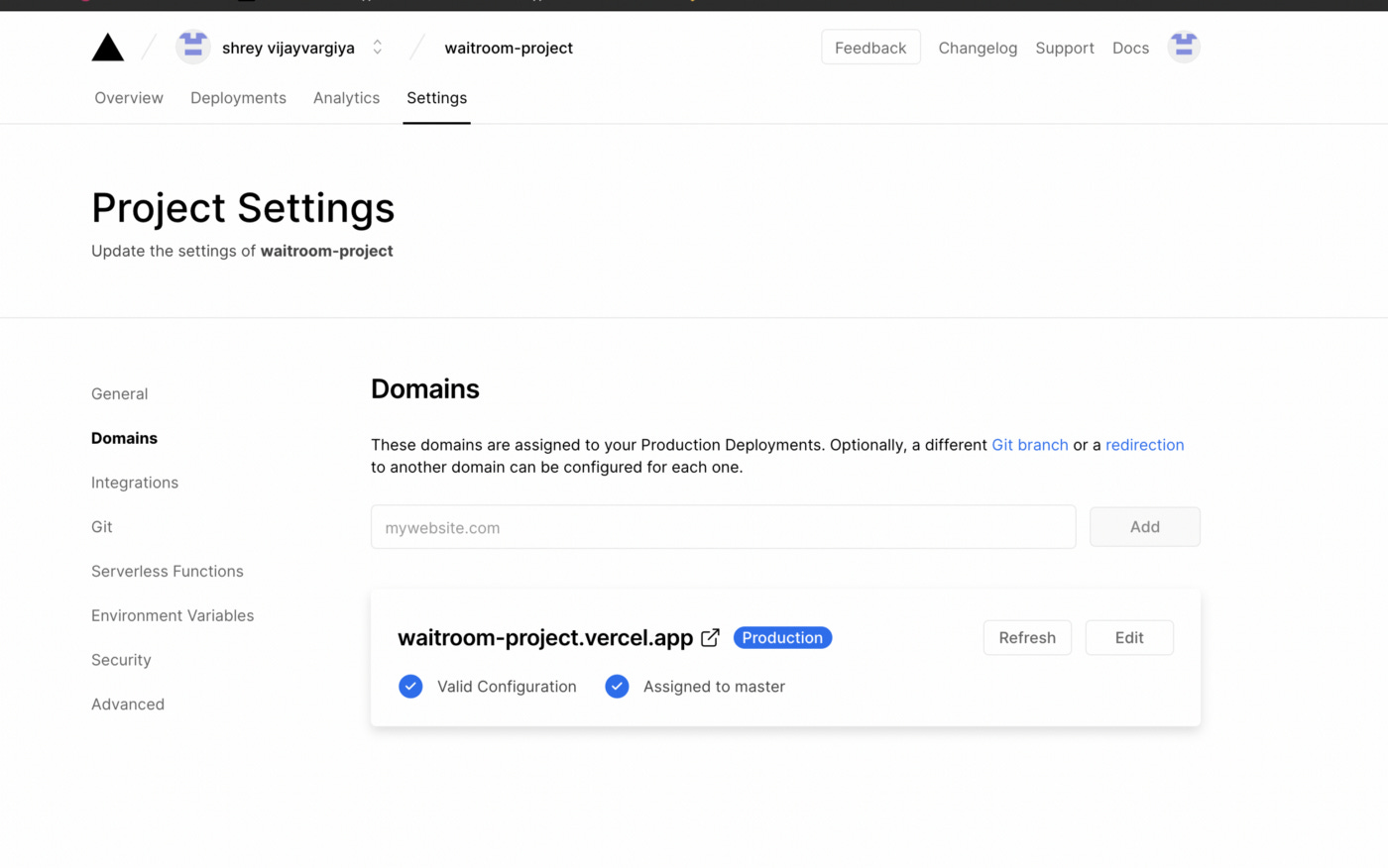
Task: Click waitroom-project breadcrumb
Action: pos(509,48)
